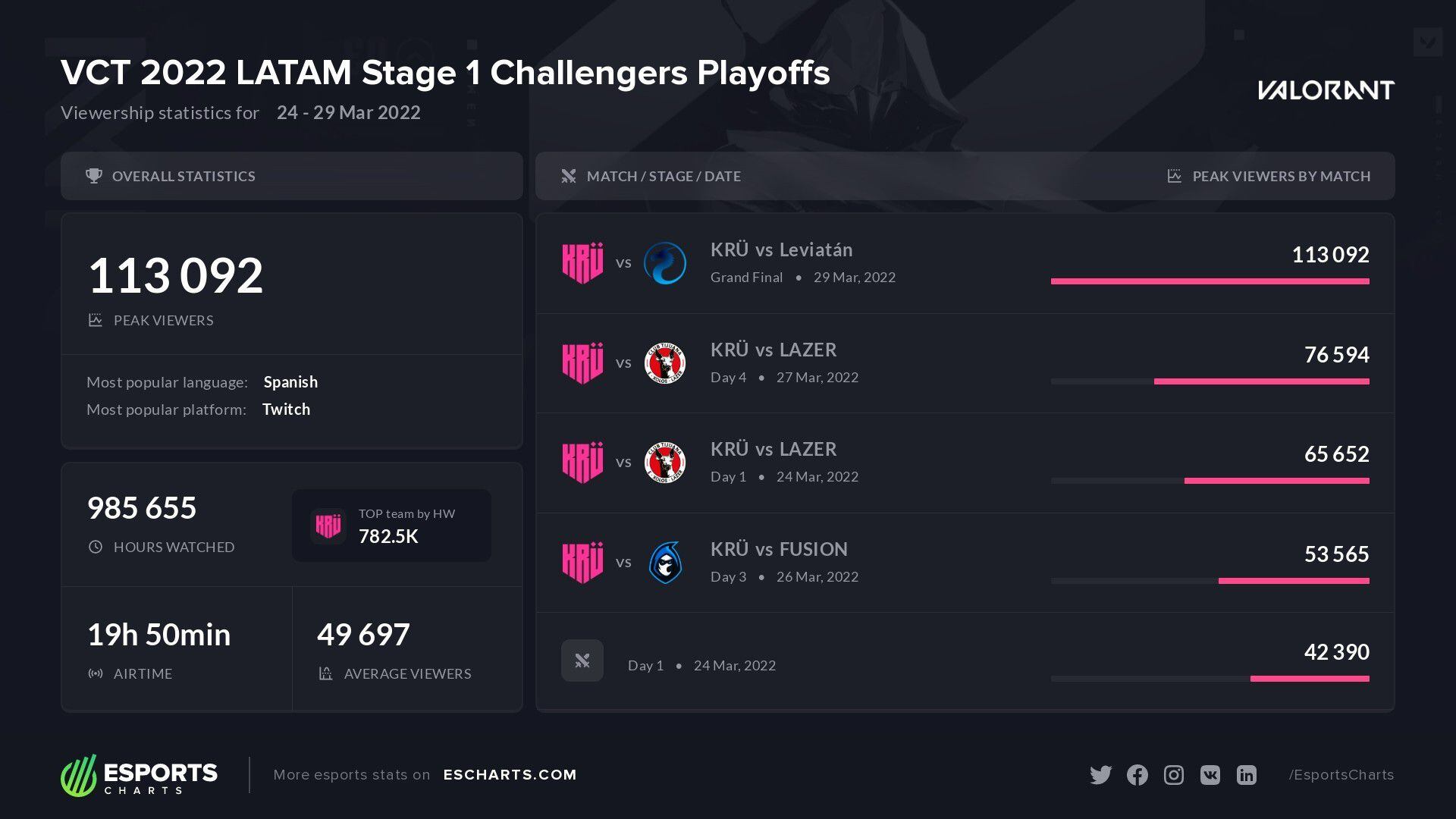The width and height of the screenshot is (1456, 819).
Task: Select the Overall Statistics header
Action: coord(184,176)
